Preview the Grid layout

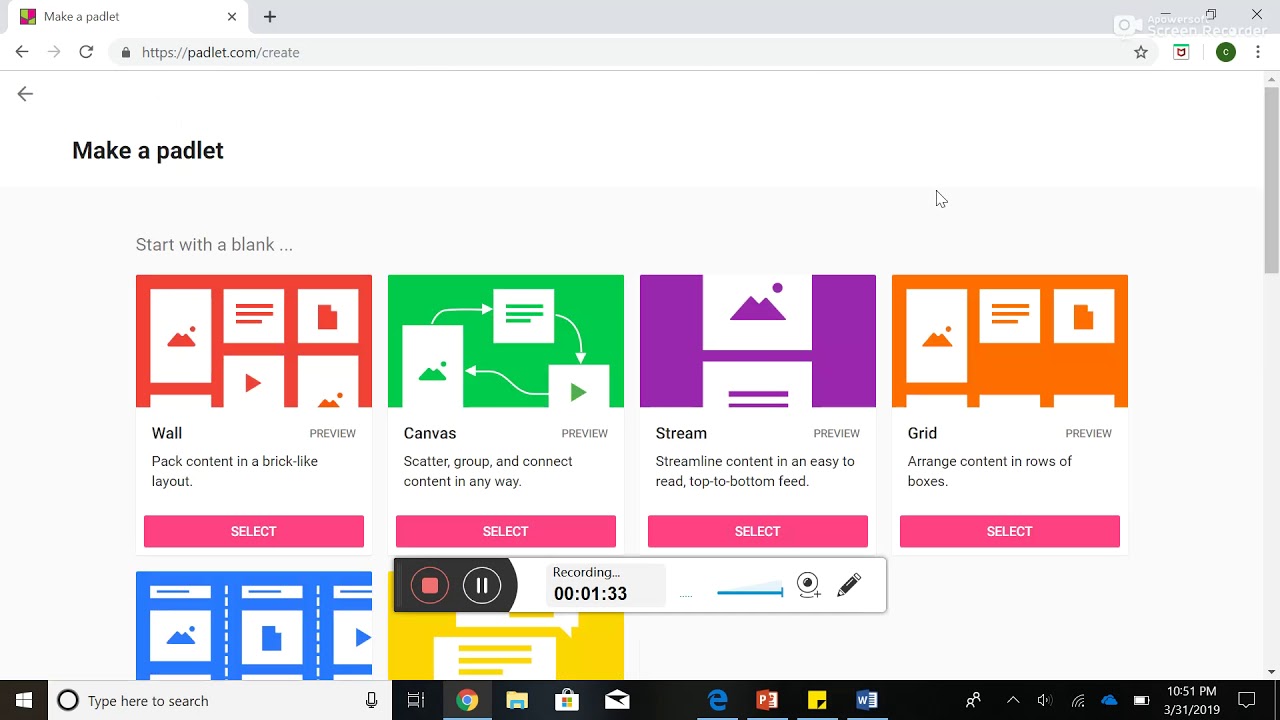pyautogui.click(x=1088, y=433)
